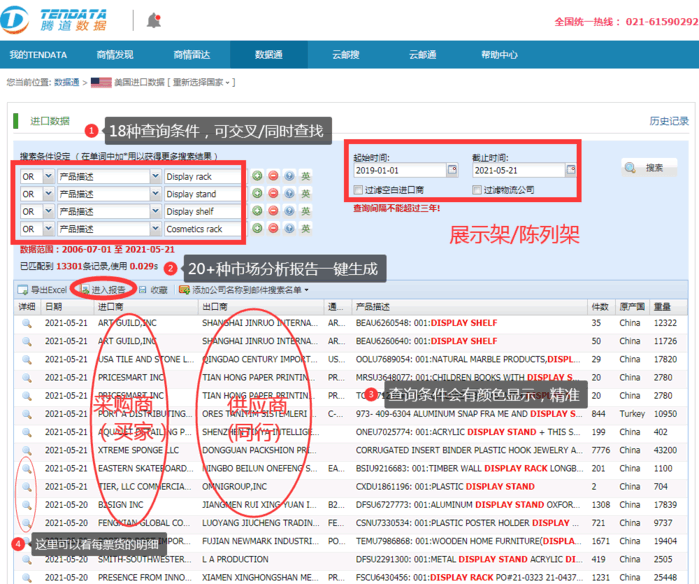699x584 pixels.
Task: Go to 云邮通 tab
Action: point(422,55)
